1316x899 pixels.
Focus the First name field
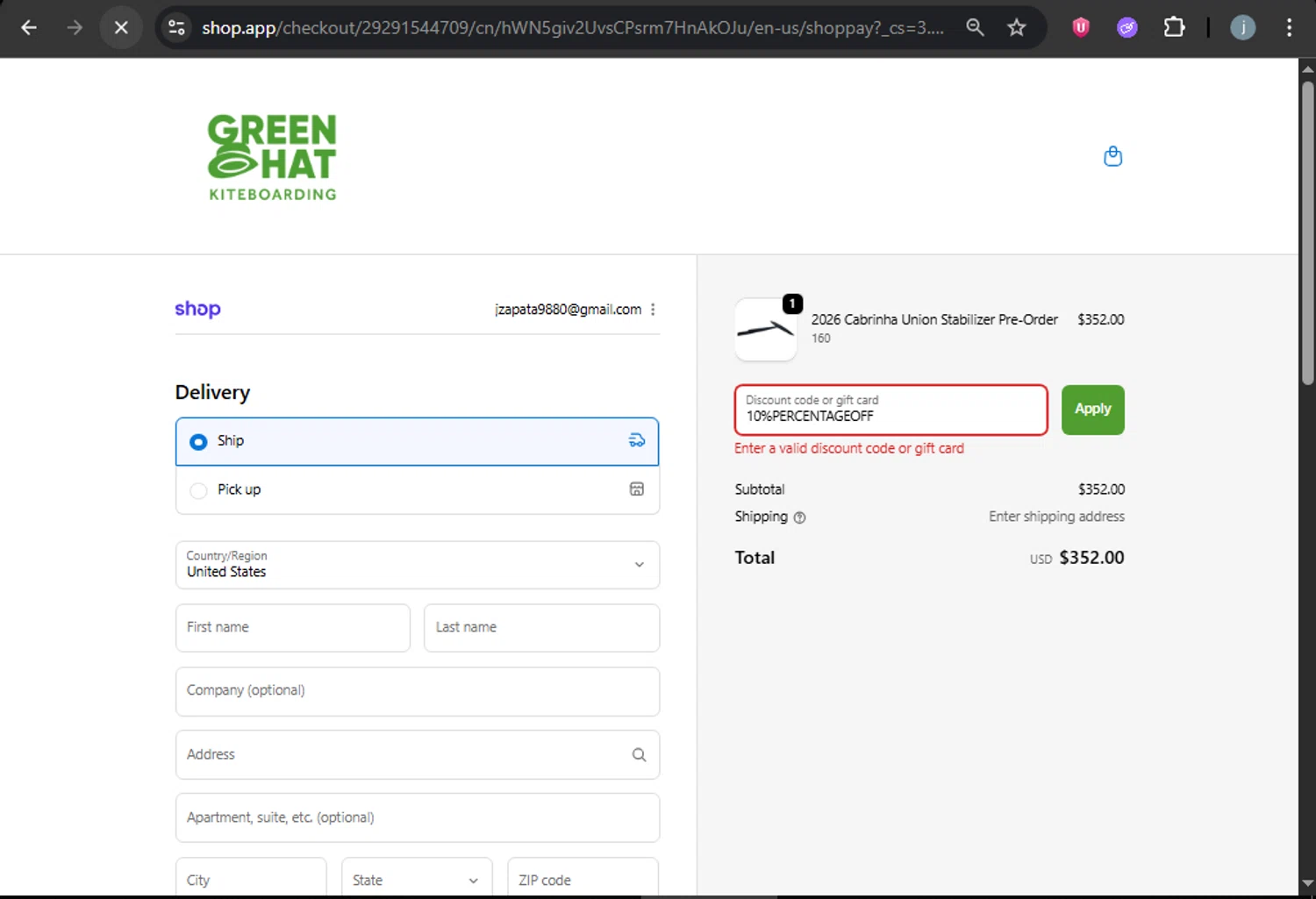coord(293,628)
